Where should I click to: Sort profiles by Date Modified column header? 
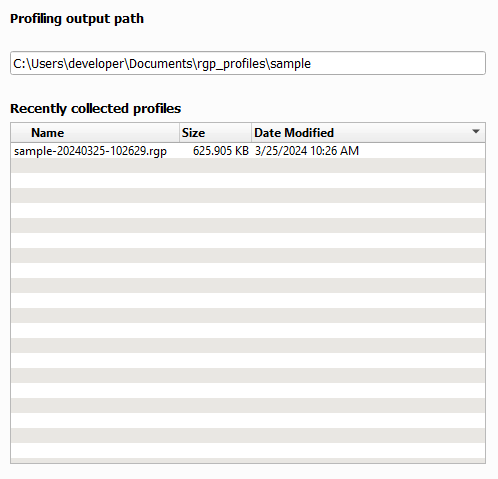(x=368, y=133)
